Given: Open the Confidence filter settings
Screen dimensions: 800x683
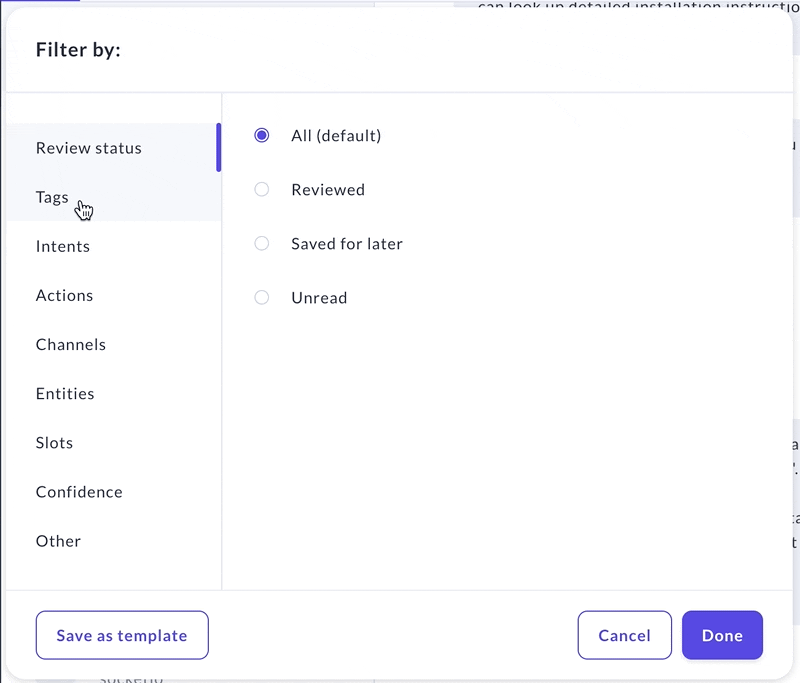Looking at the screenshot, I should (x=79, y=491).
